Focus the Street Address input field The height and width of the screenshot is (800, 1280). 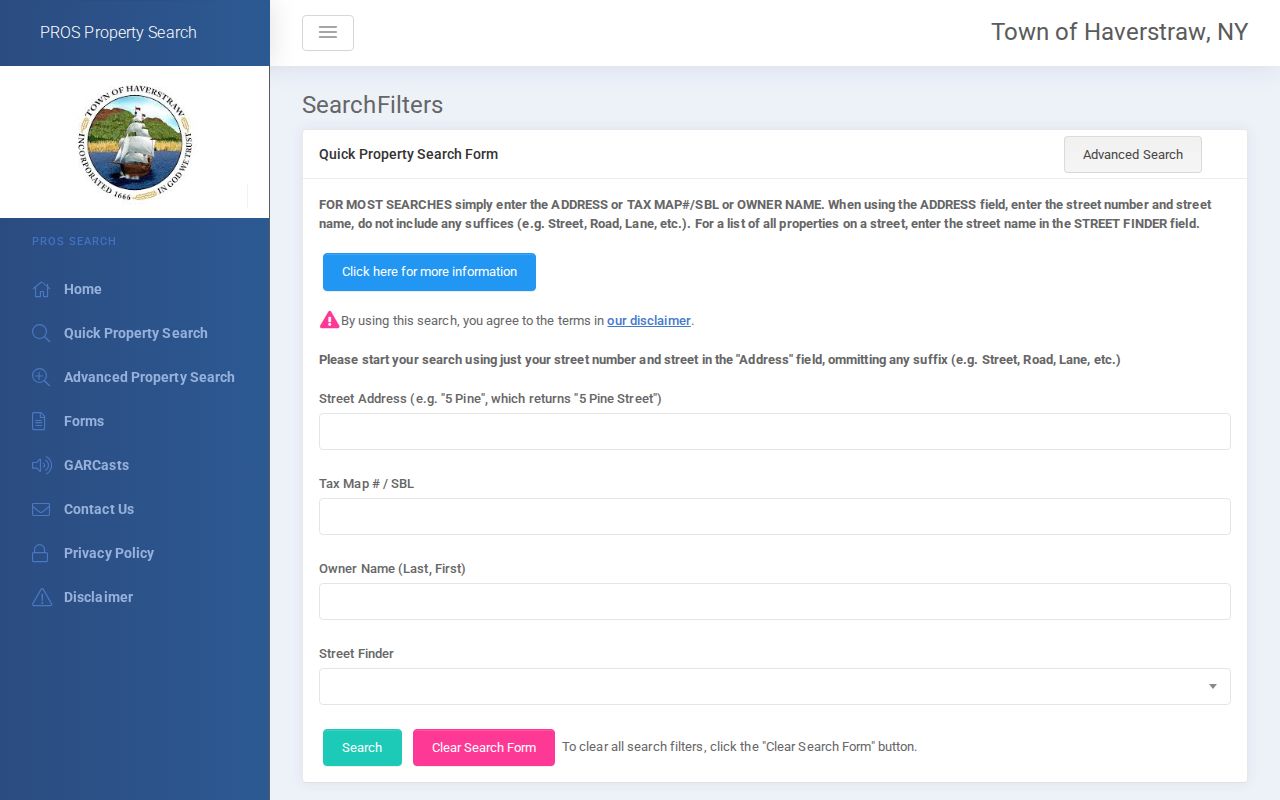[775, 431]
